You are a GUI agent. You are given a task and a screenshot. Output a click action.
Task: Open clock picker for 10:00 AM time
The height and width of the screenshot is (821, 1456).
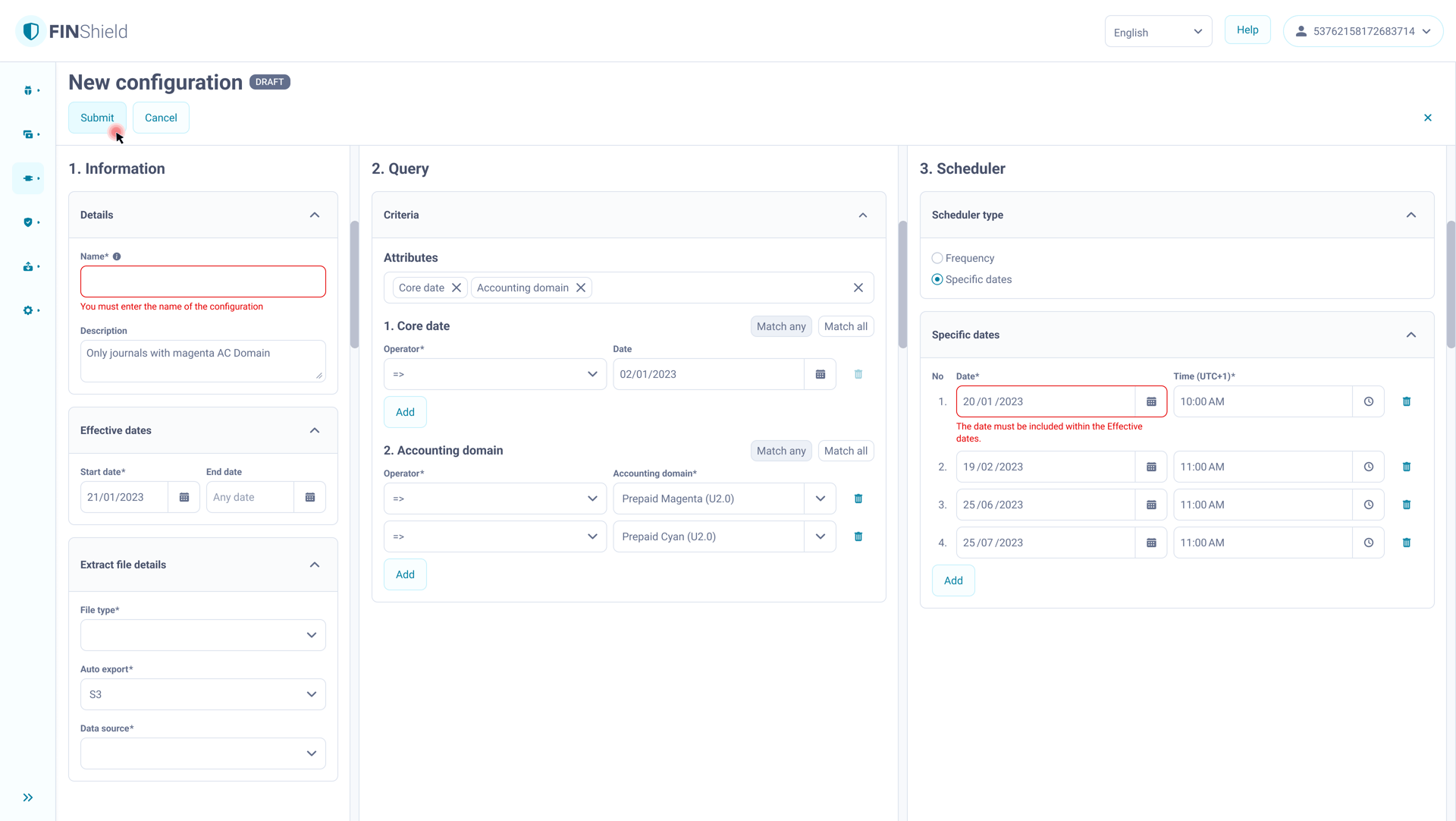(x=1368, y=401)
